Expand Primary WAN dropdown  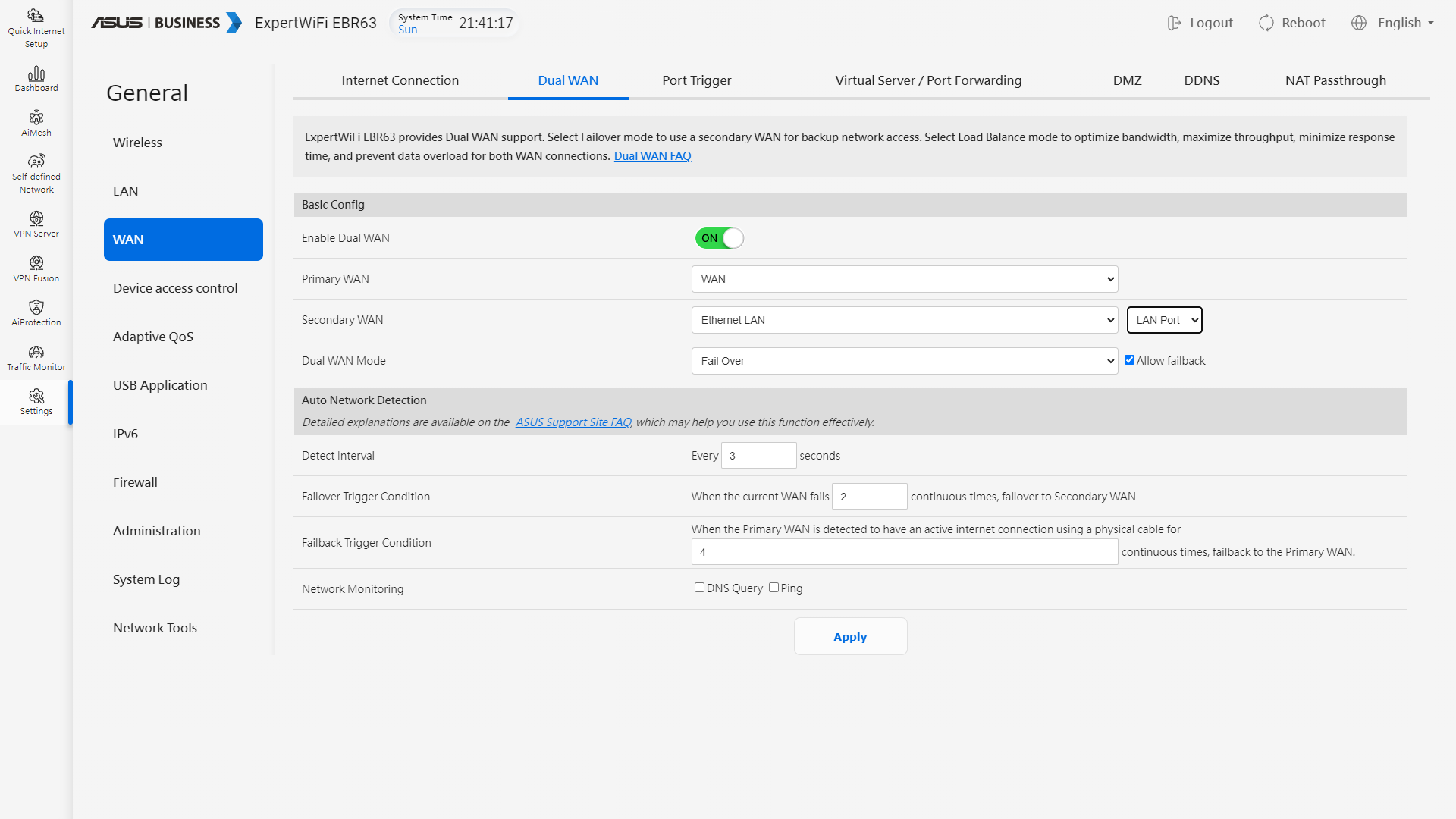click(904, 279)
